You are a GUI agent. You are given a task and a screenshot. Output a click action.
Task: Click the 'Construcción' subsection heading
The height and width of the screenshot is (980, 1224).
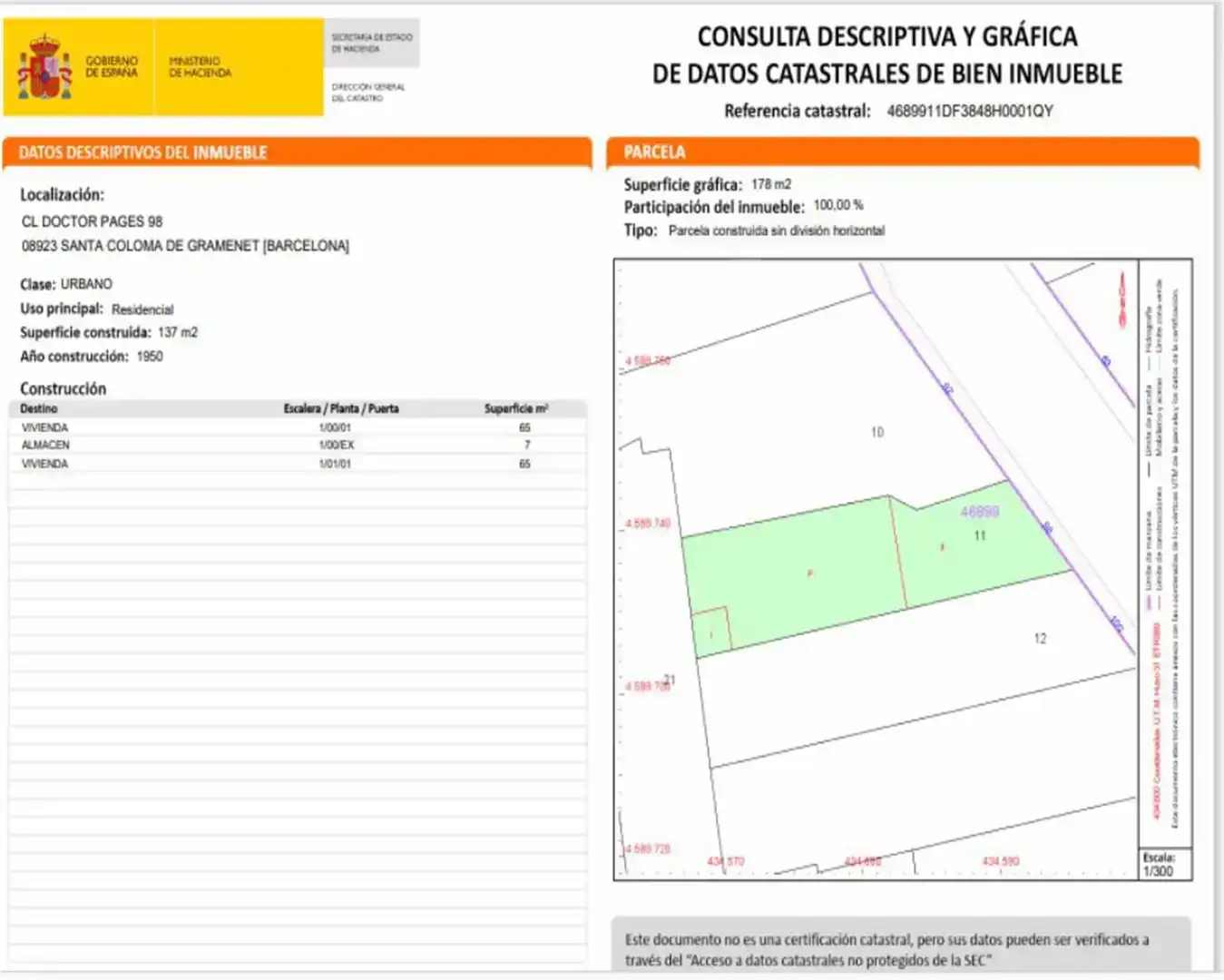(63, 388)
